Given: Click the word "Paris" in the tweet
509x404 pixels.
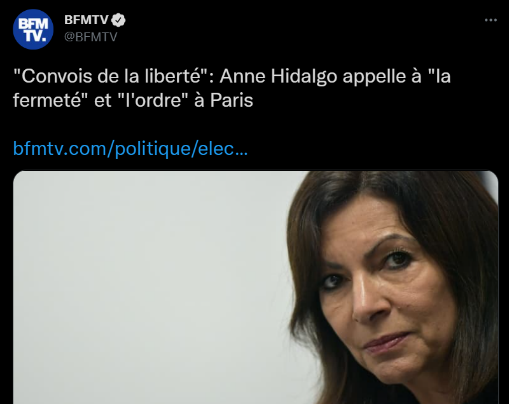Looking at the screenshot, I should (x=232, y=100).
